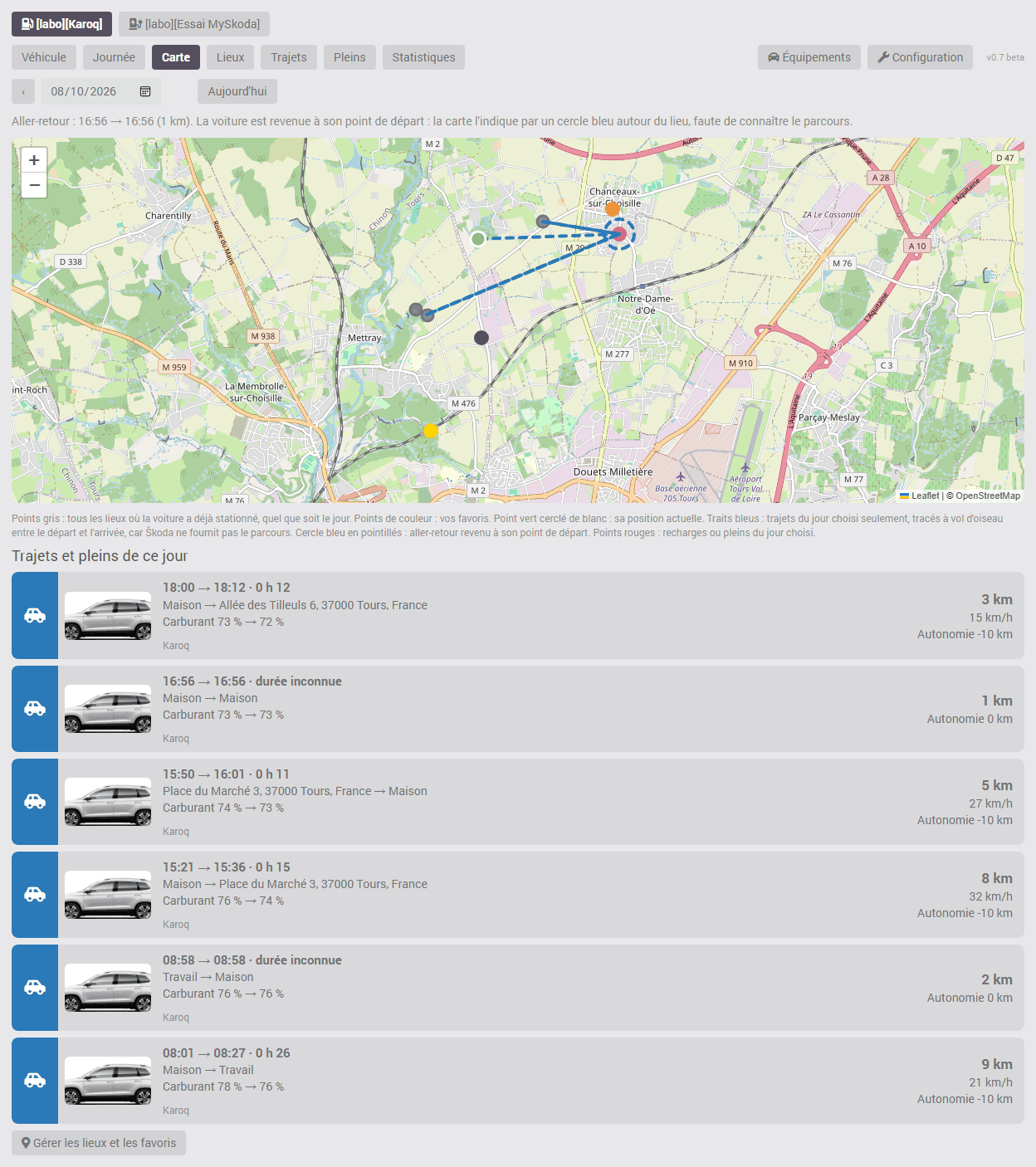
Task: Open the Leaflet attribution link
Action: tap(920, 496)
